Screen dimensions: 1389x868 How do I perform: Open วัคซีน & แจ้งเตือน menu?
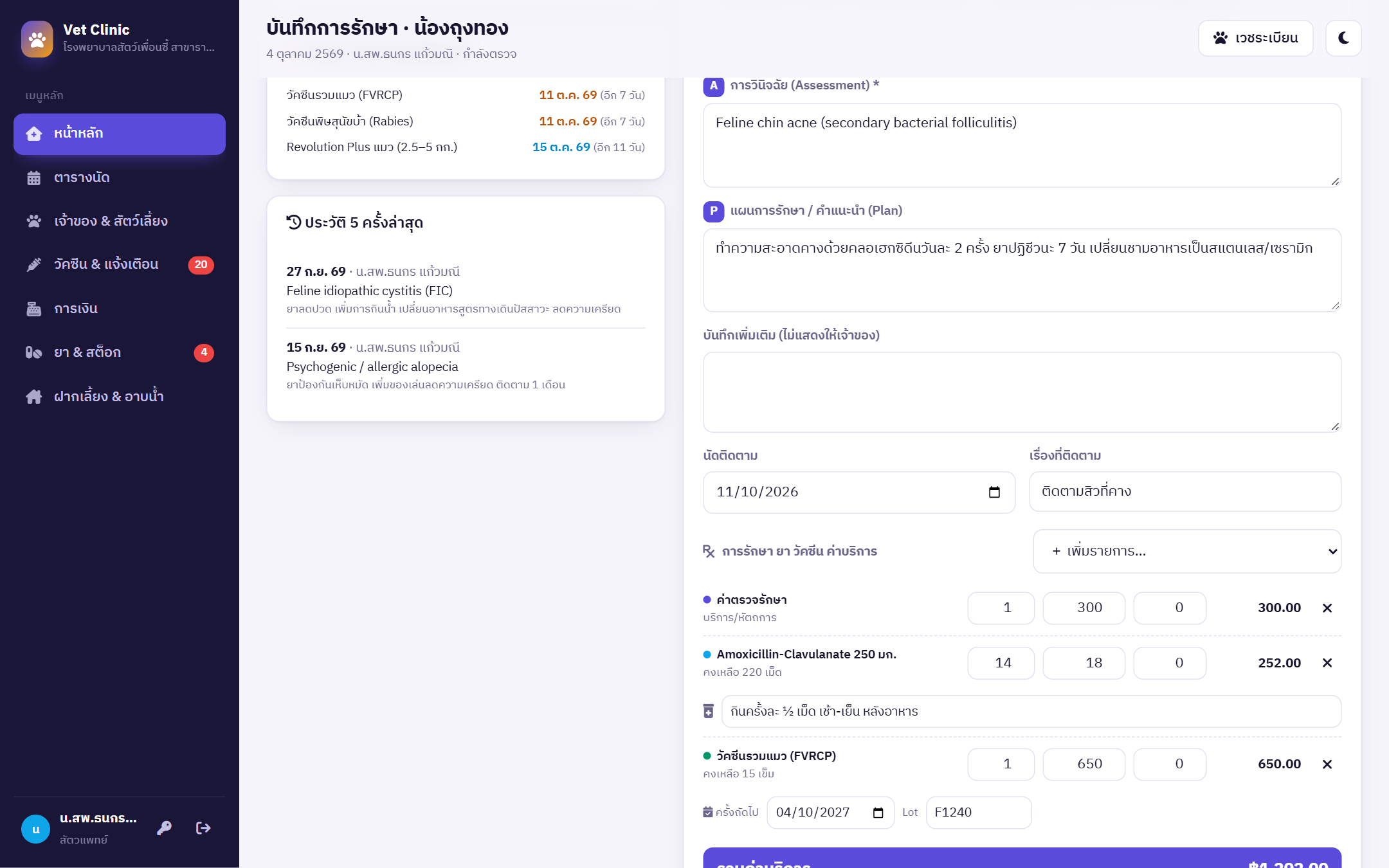click(120, 264)
